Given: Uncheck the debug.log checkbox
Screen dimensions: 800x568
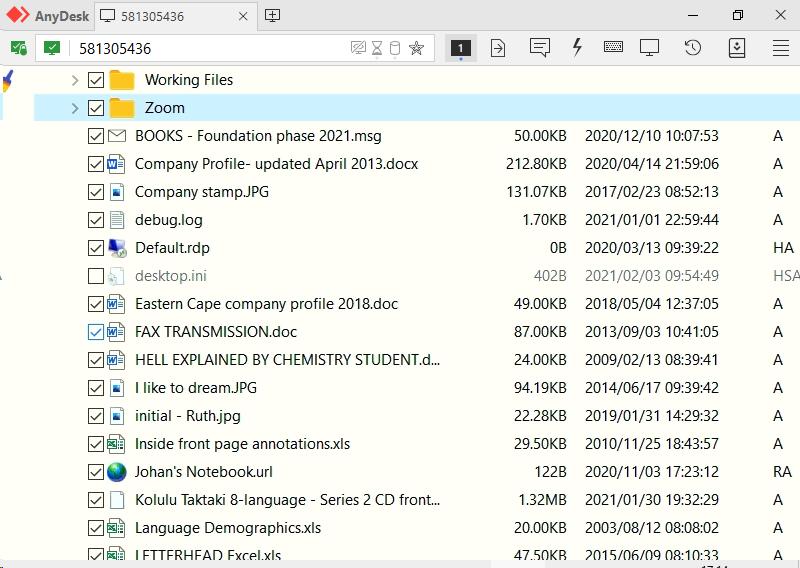Looking at the screenshot, I should tap(96, 220).
